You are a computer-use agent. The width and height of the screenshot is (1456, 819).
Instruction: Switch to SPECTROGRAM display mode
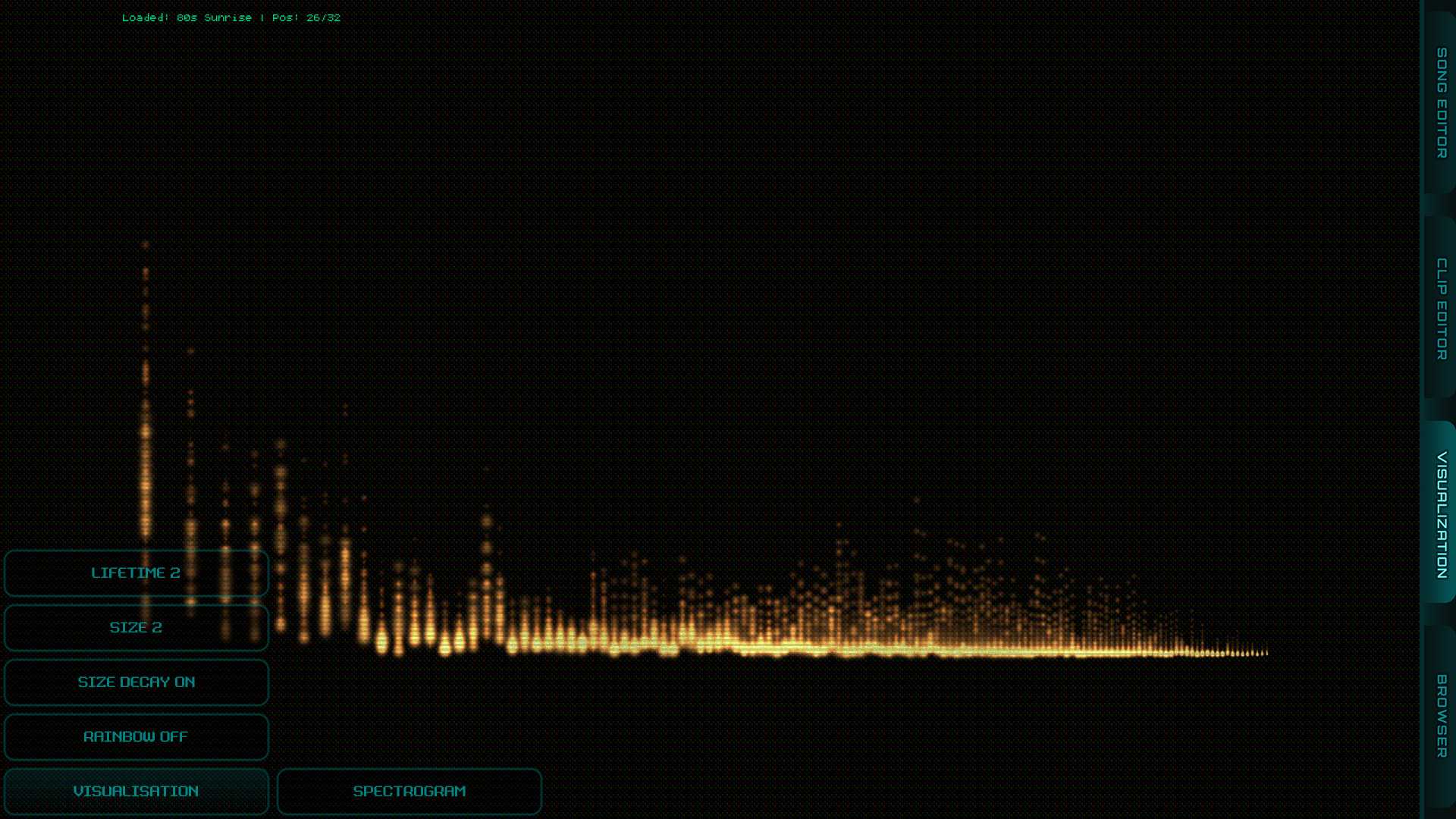click(409, 792)
